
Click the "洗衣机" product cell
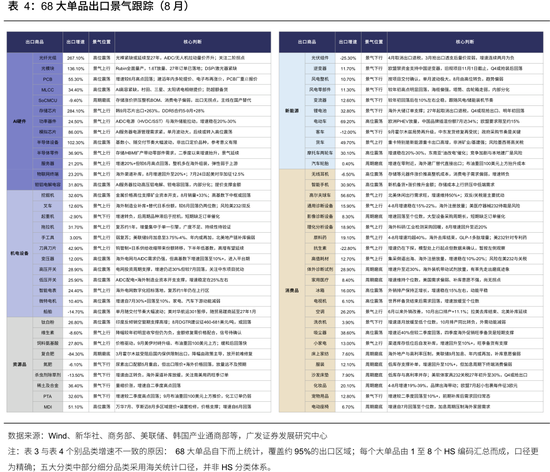coord(320,322)
